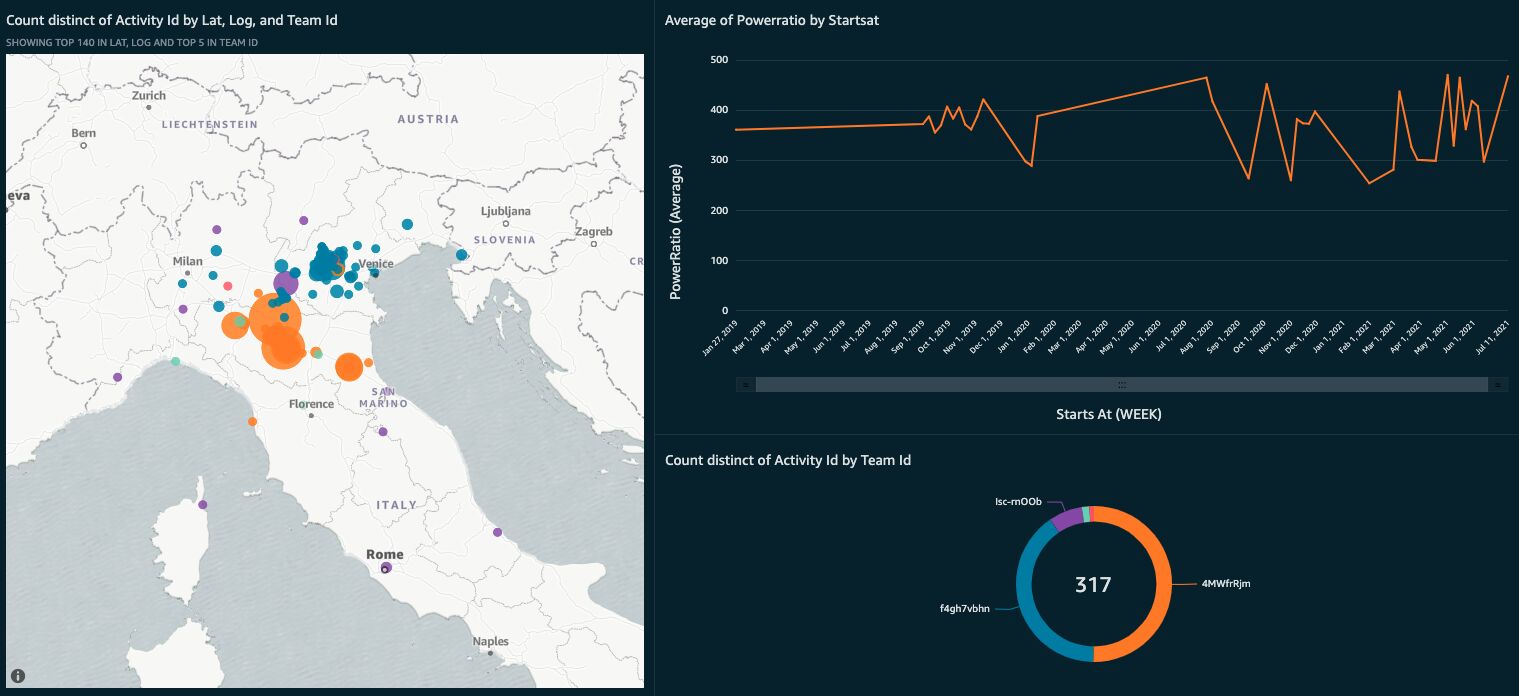Image resolution: width=1519 pixels, height=696 pixels.
Task: Click the purple bubble near Rome
Action: (388, 567)
